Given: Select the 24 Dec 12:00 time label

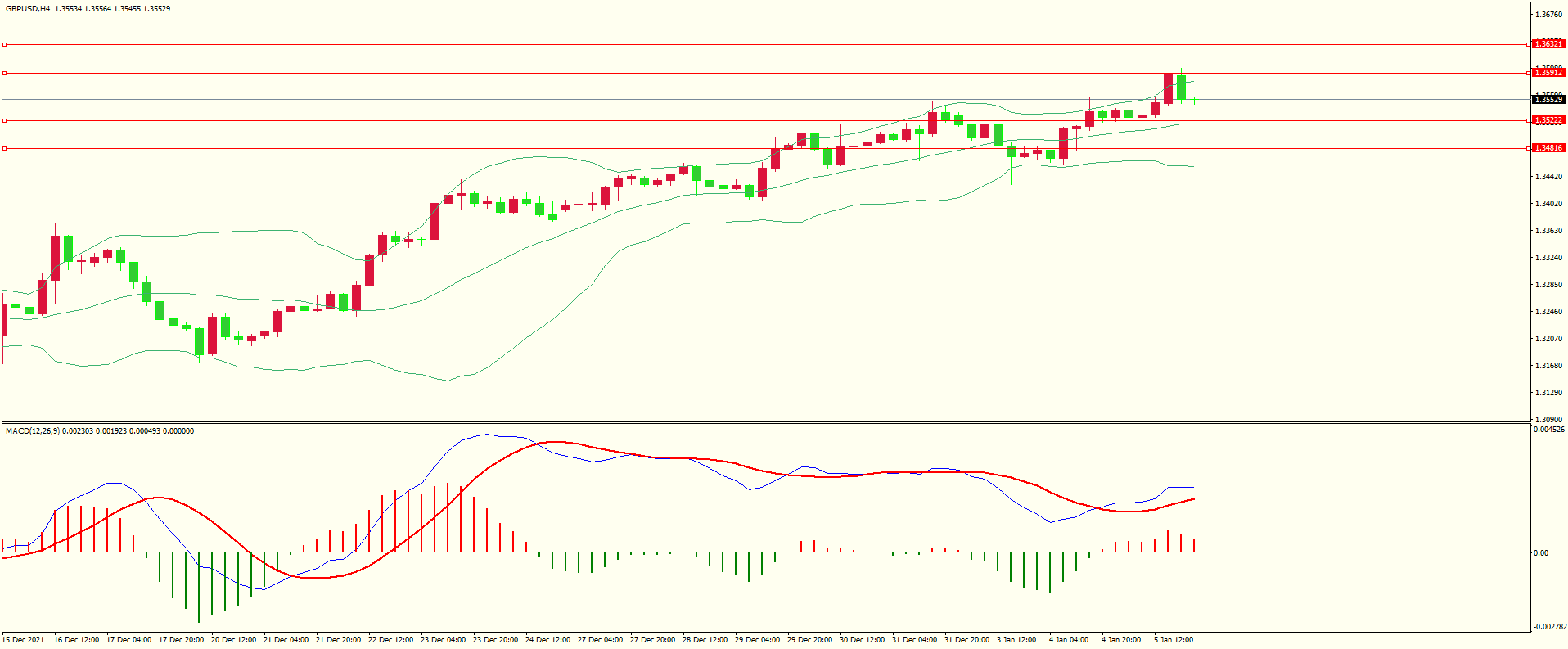Looking at the screenshot, I should (x=547, y=640).
